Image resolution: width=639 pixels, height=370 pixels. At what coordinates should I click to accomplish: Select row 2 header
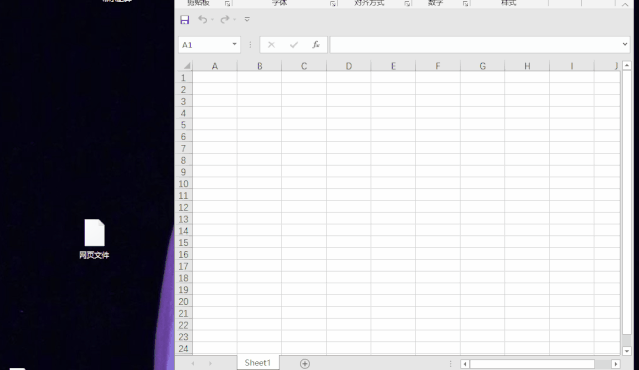click(183, 90)
